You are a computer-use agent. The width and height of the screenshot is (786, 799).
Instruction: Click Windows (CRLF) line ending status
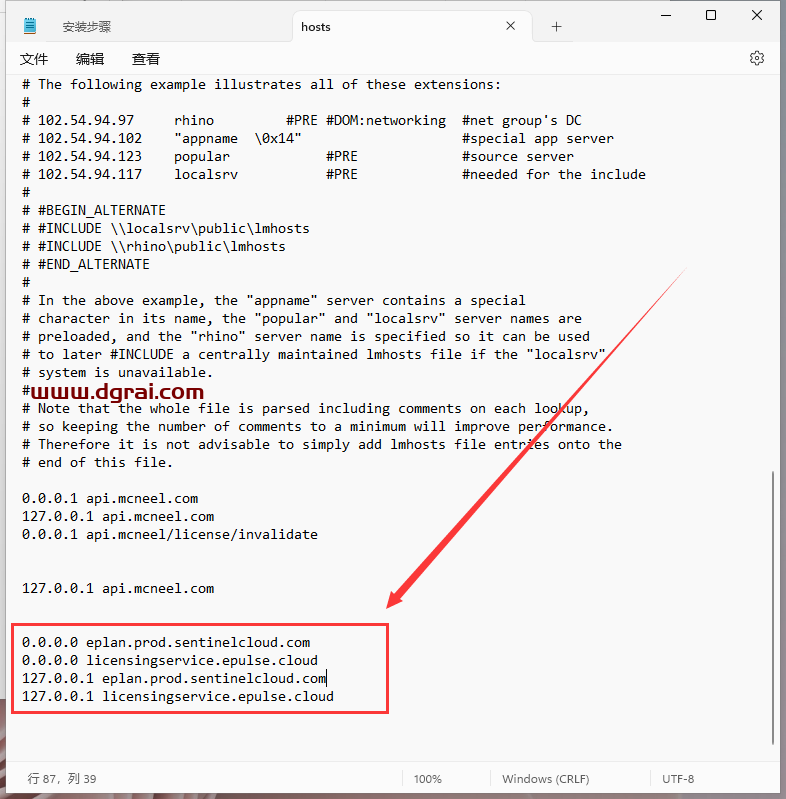(545, 779)
